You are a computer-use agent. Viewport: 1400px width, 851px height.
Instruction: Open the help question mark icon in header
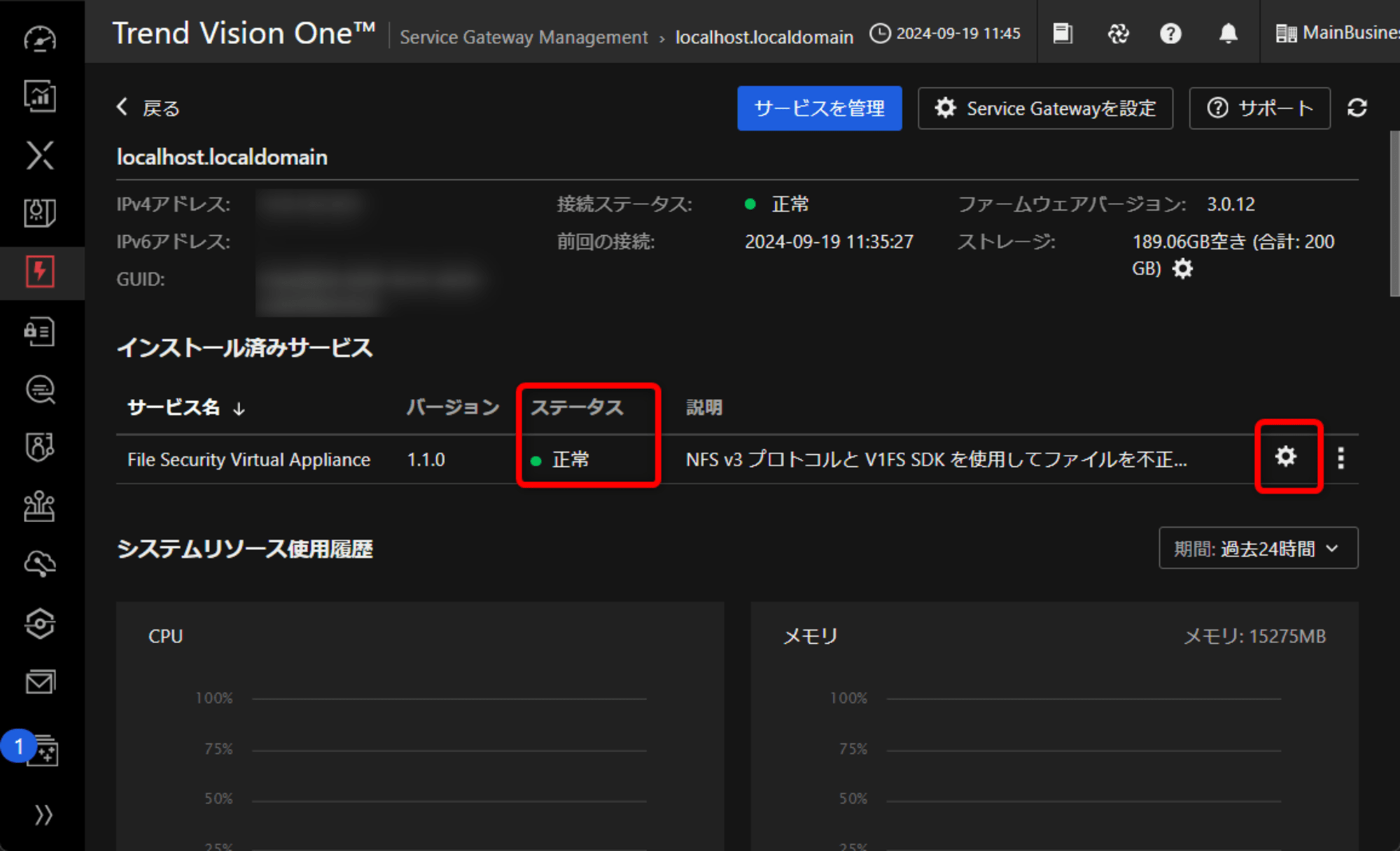(x=1170, y=33)
